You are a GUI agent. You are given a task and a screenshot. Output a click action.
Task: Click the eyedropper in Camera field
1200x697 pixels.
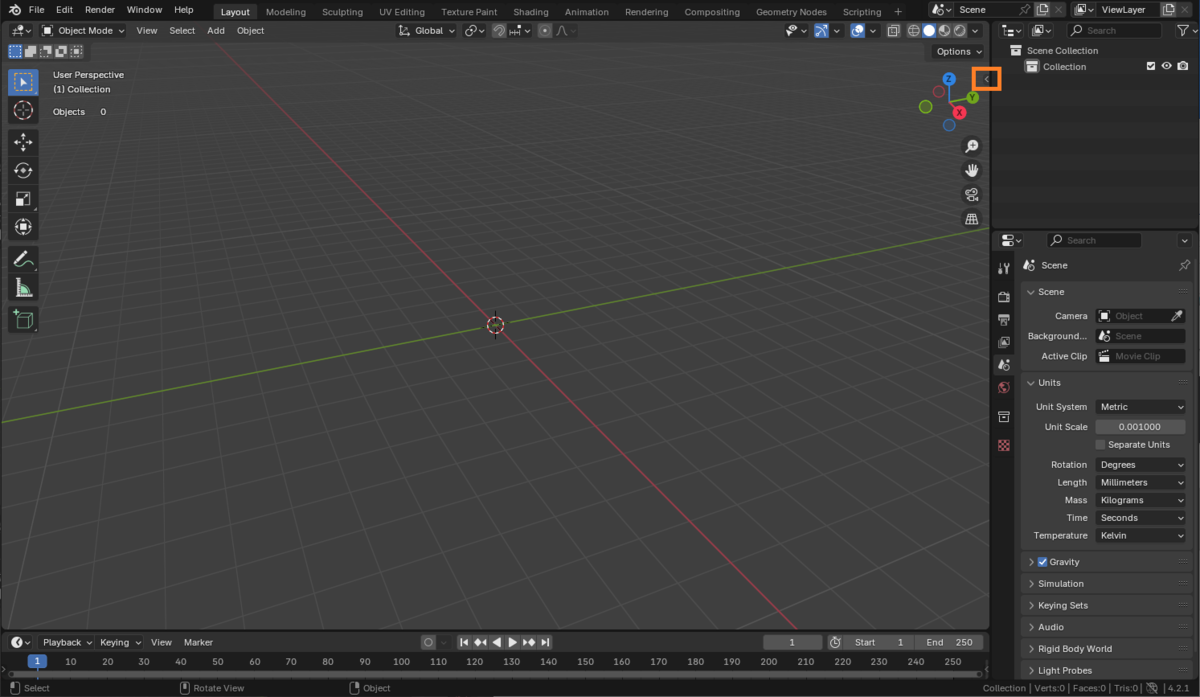1177,316
